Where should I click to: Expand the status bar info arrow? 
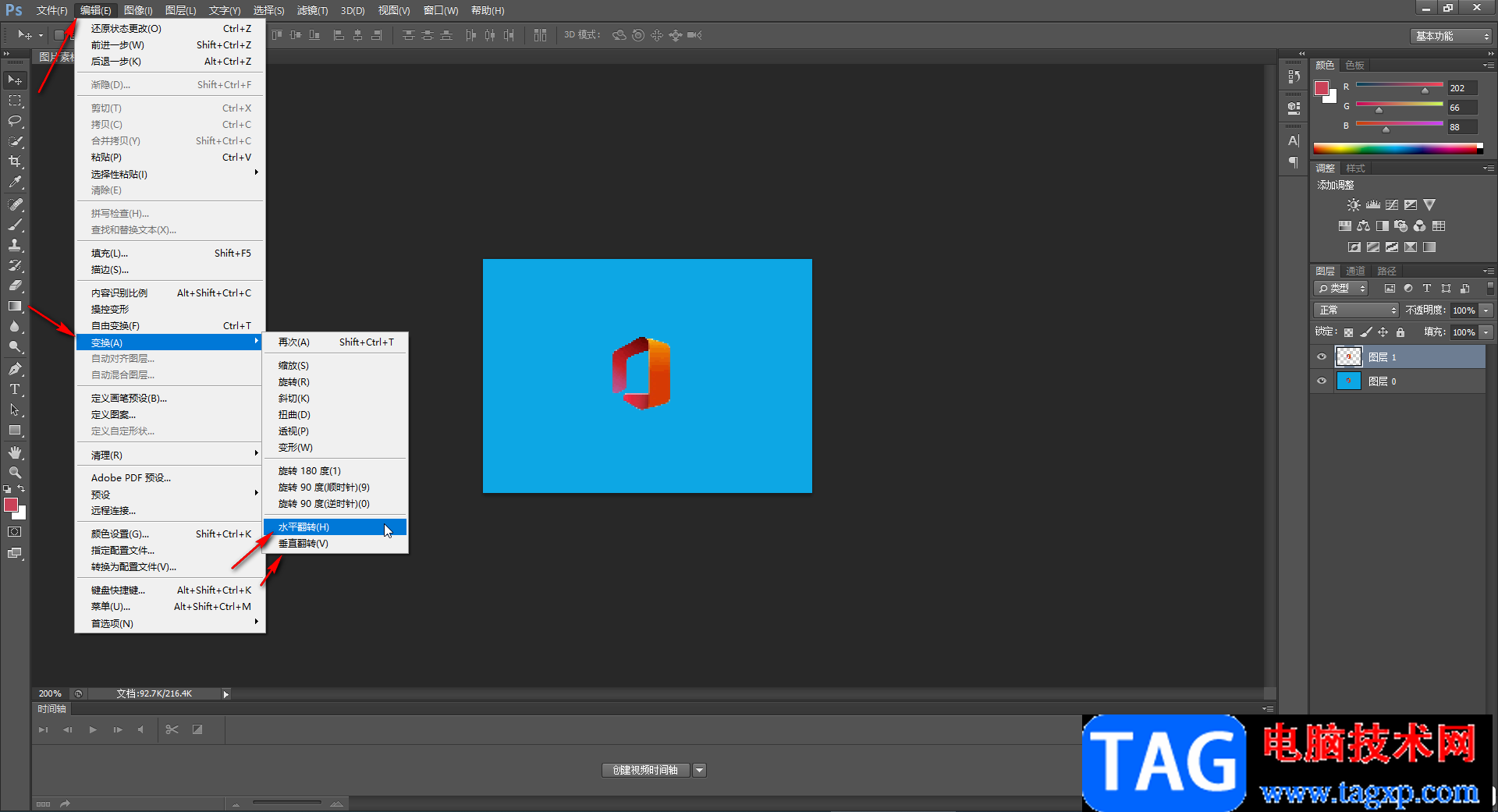(226, 694)
